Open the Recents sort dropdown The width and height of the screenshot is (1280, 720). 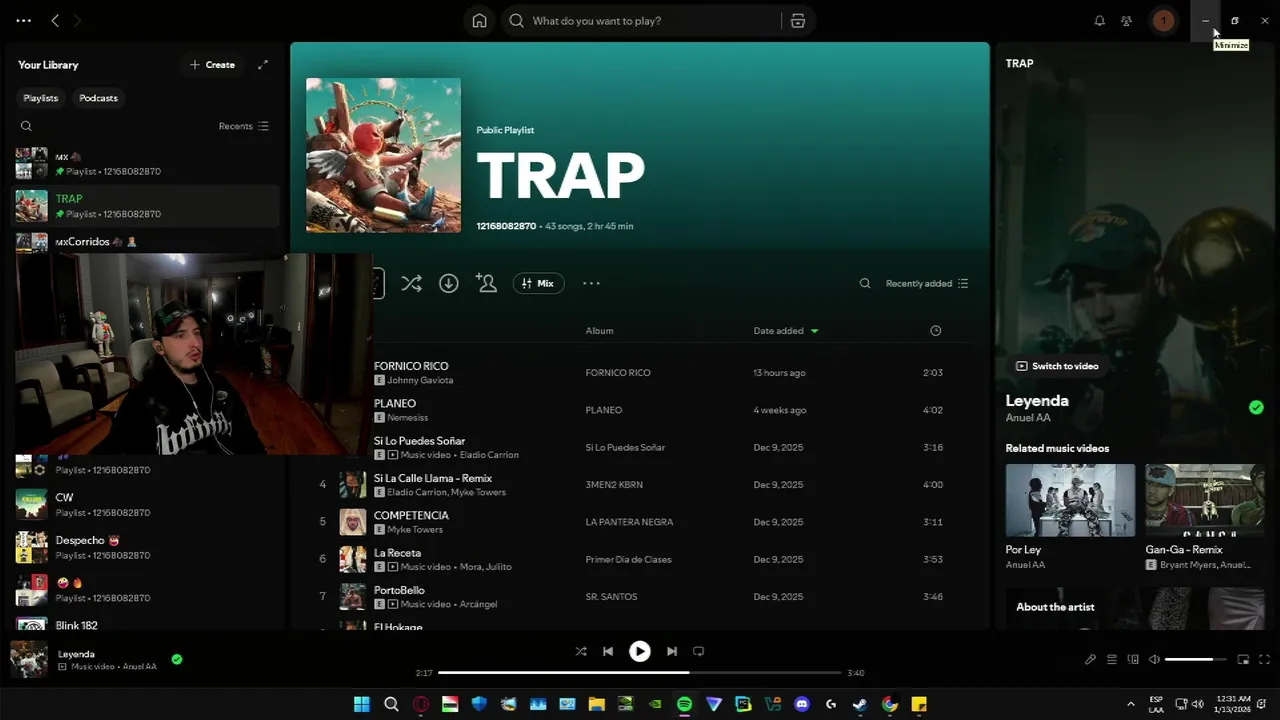[x=244, y=126]
